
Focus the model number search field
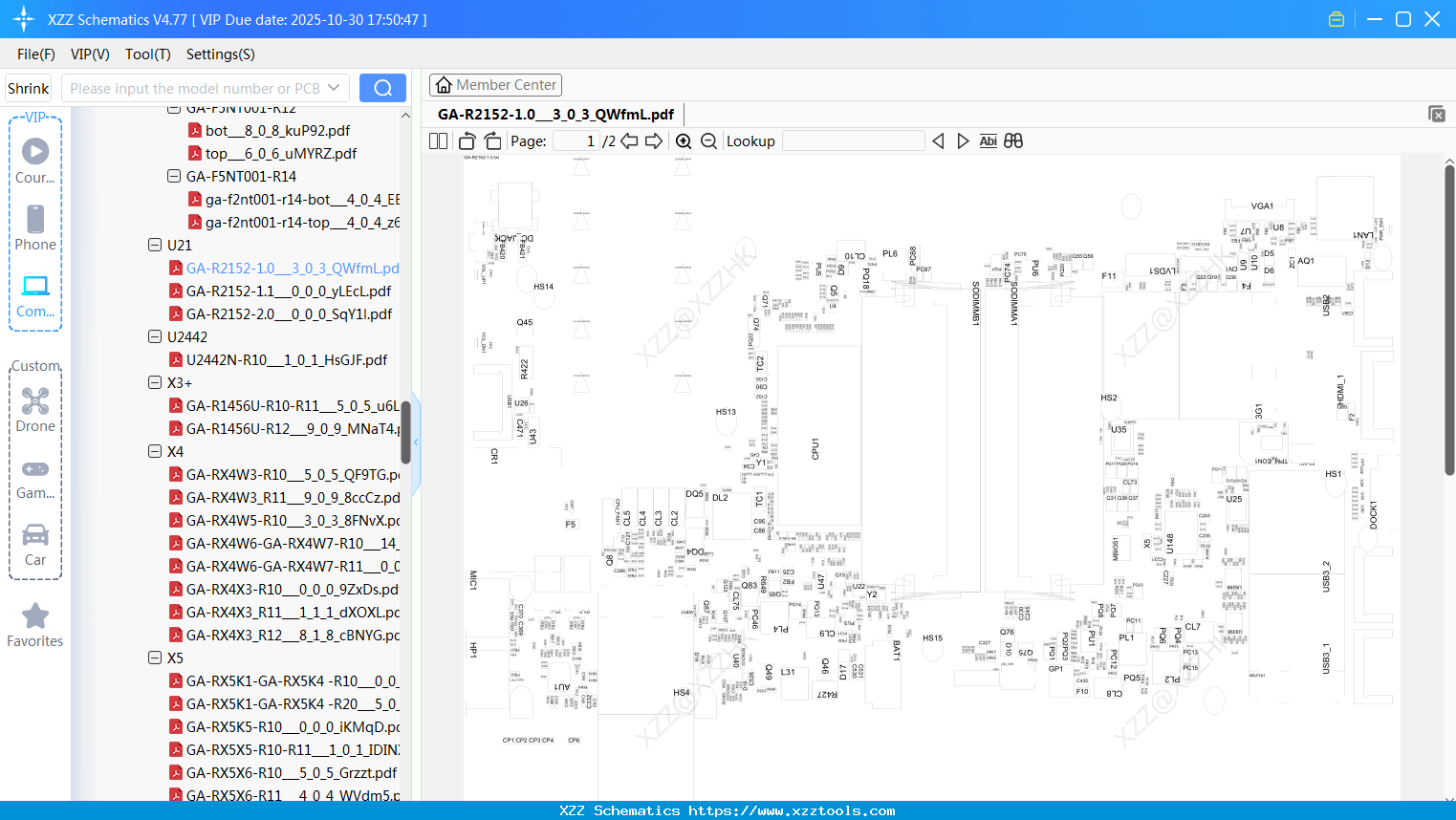(x=195, y=88)
